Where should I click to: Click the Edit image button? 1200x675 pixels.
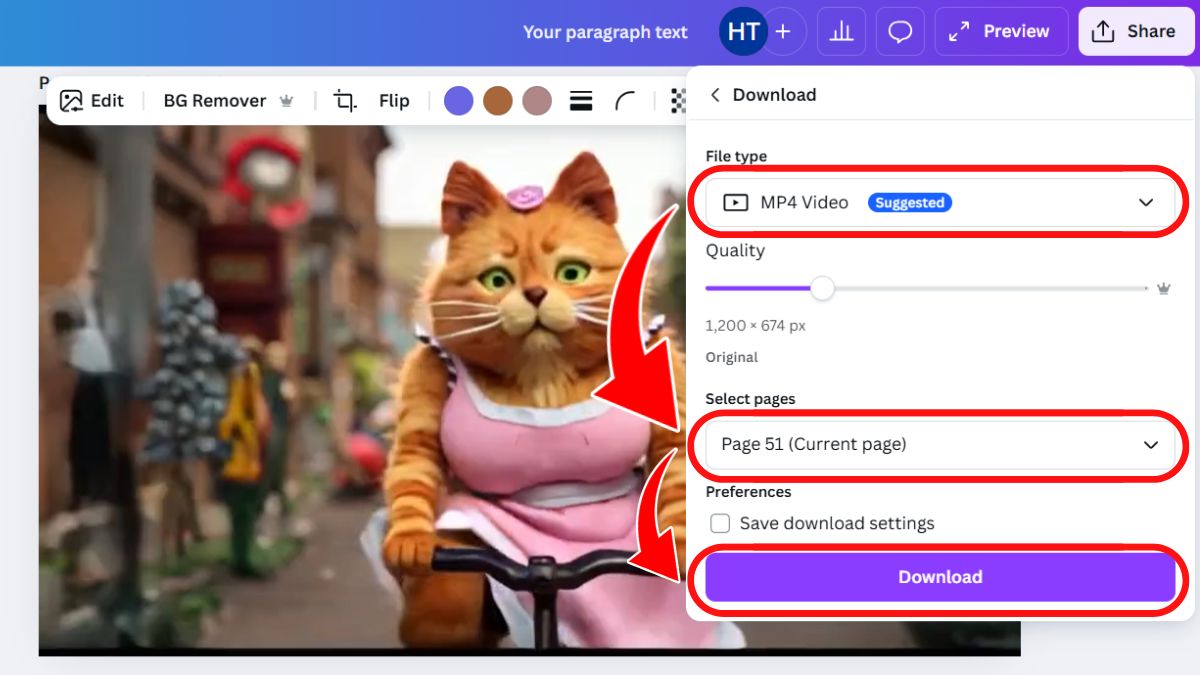[x=92, y=101]
